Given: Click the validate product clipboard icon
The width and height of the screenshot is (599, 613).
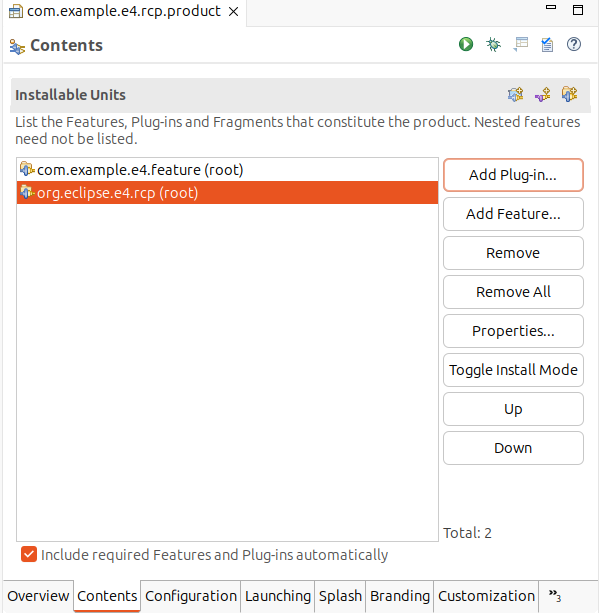Looking at the screenshot, I should (547, 45).
